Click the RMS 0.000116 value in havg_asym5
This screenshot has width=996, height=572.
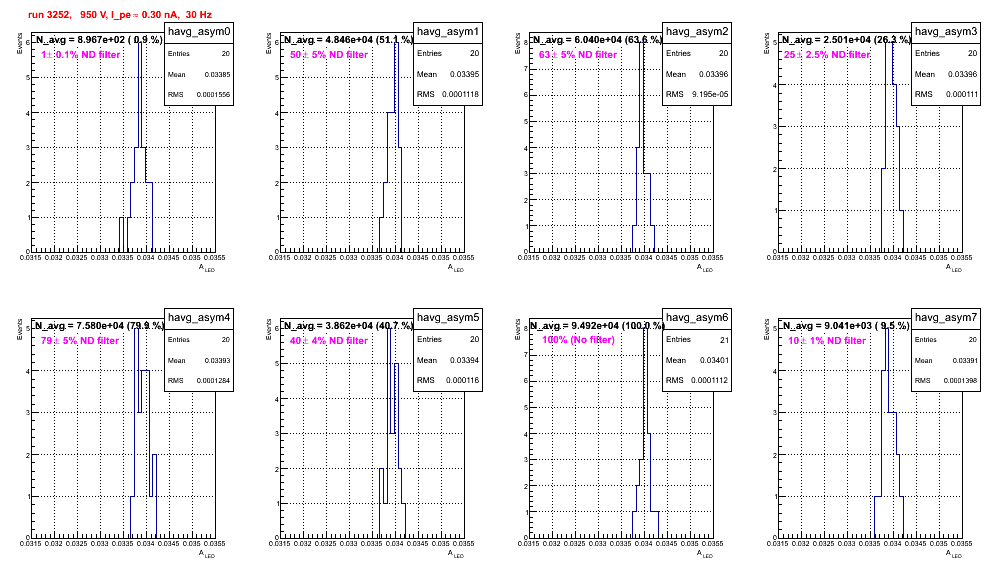click(x=462, y=380)
